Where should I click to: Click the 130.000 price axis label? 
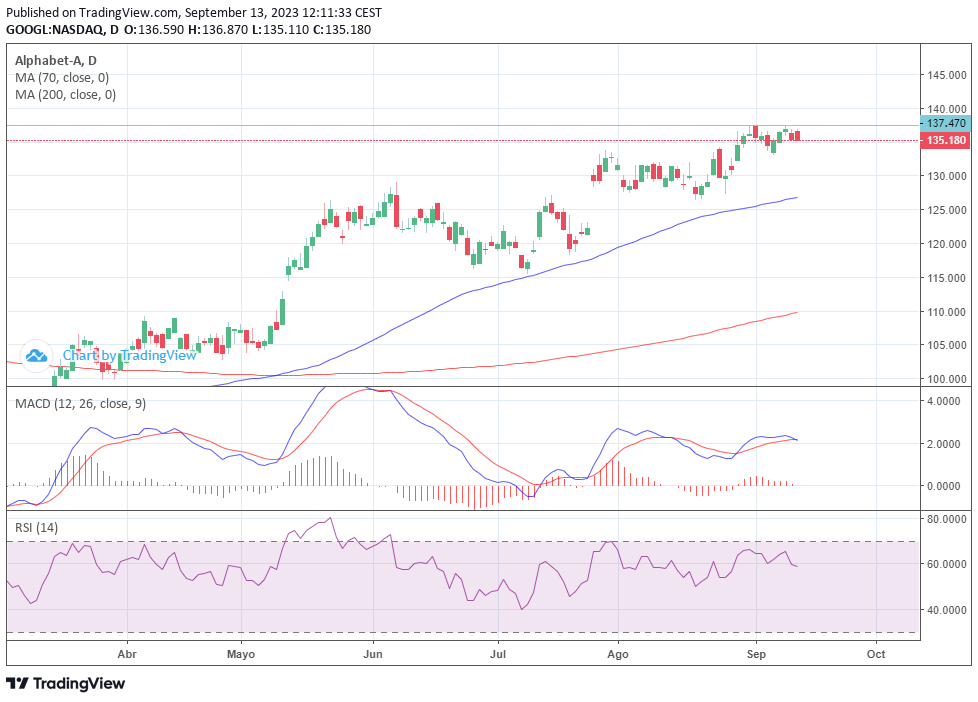coord(947,177)
